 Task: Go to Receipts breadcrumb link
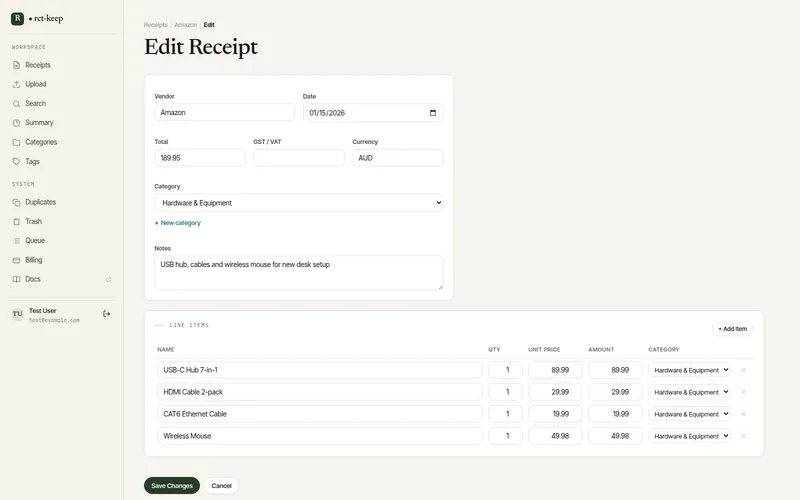(x=156, y=24)
